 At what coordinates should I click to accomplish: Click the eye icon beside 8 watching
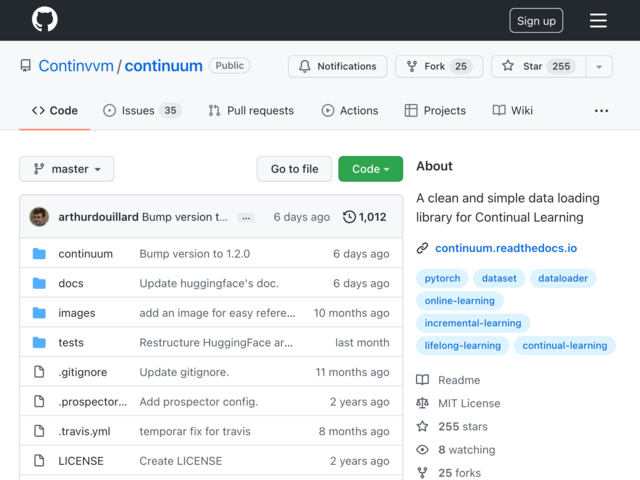[x=422, y=450]
